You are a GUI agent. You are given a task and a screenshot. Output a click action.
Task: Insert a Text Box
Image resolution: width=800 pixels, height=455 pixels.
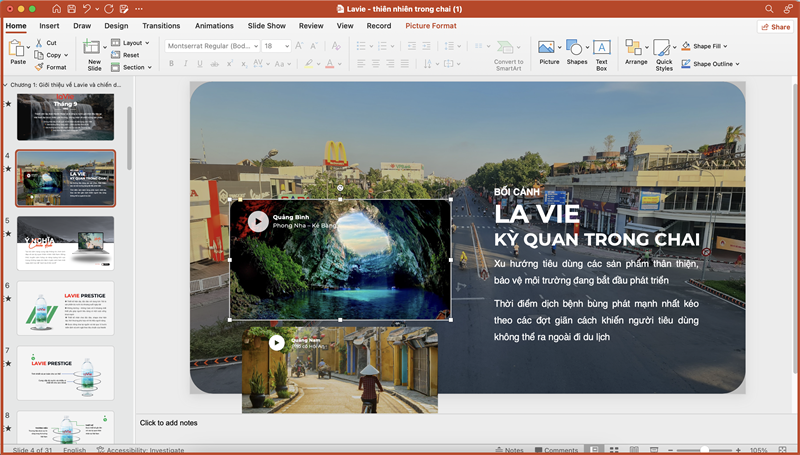tap(601, 50)
